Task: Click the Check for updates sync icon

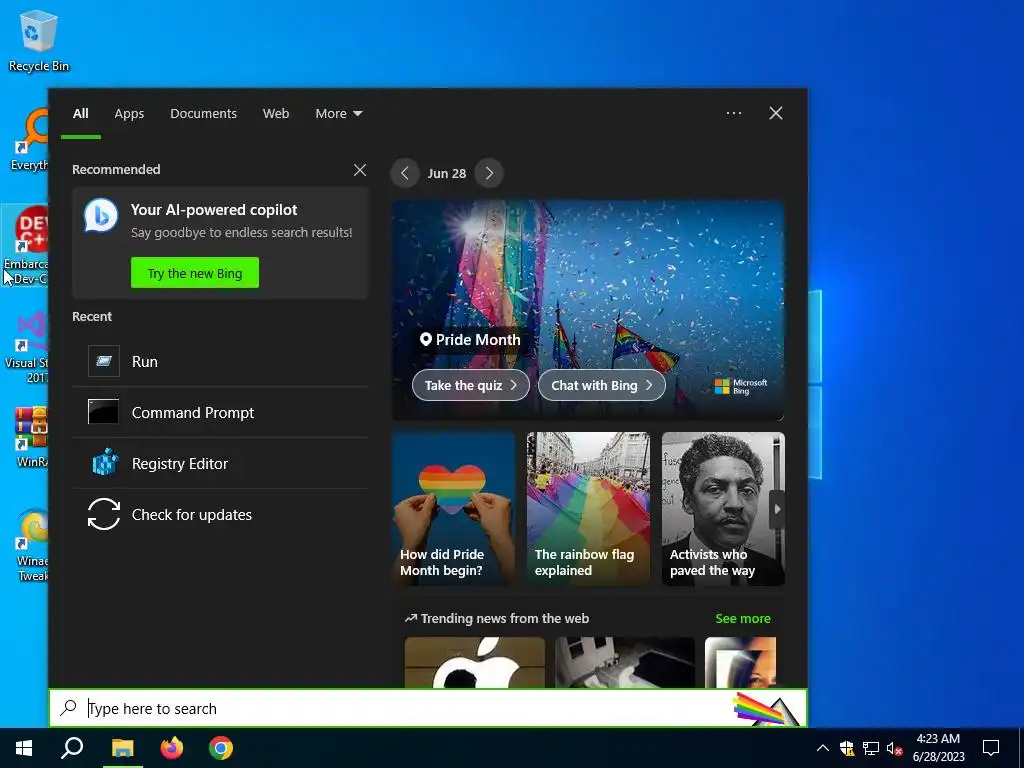Action: [x=104, y=514]
